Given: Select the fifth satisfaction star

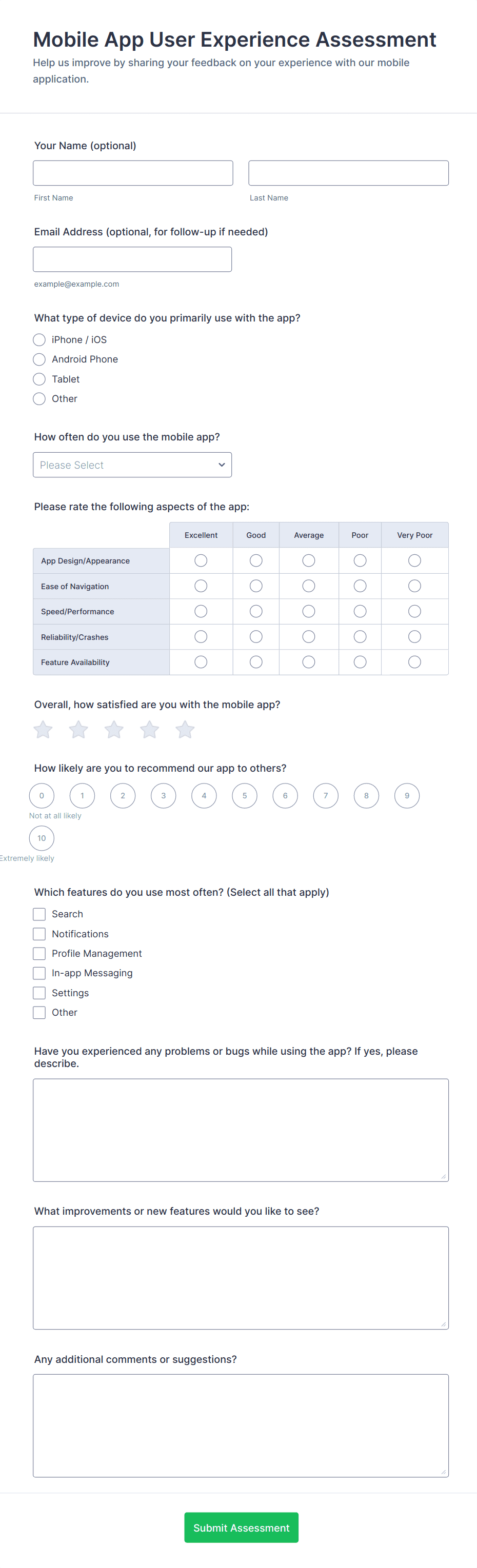Looking at the screenshot, I should click(x=185, y=730).
